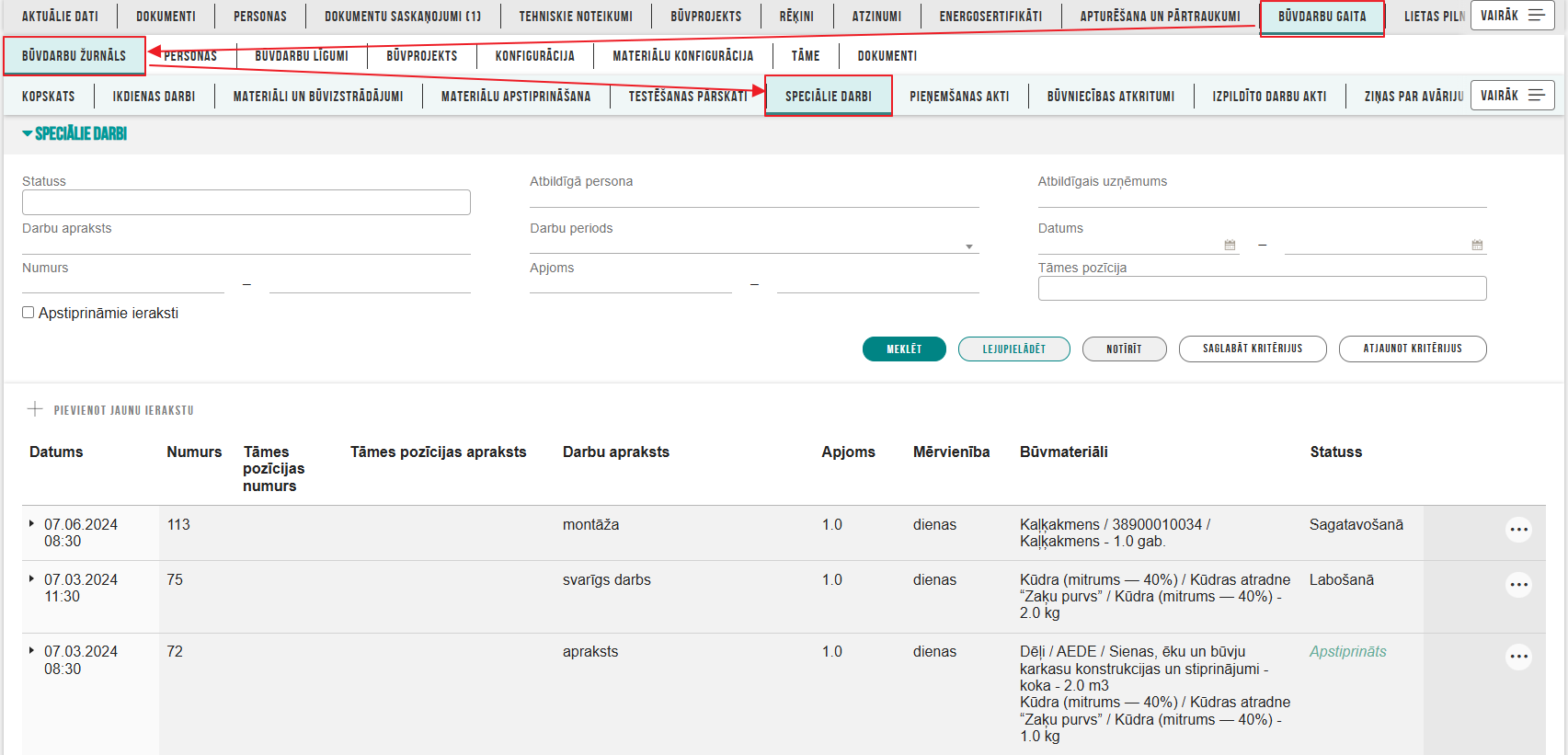The image size is (1568, 755).
Task: Expand the row dated 07.06.2024
Action: tap(31, 523)
